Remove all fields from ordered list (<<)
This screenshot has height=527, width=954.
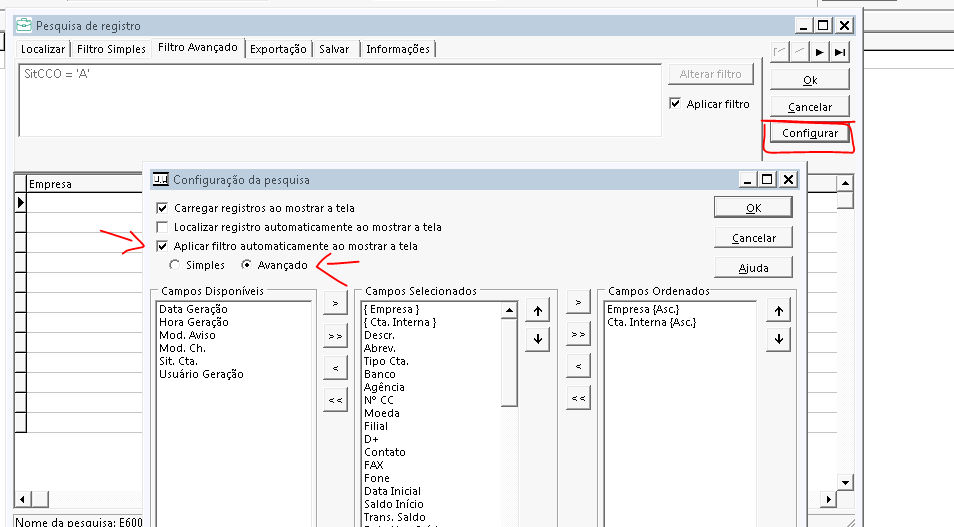coord(578,398)
